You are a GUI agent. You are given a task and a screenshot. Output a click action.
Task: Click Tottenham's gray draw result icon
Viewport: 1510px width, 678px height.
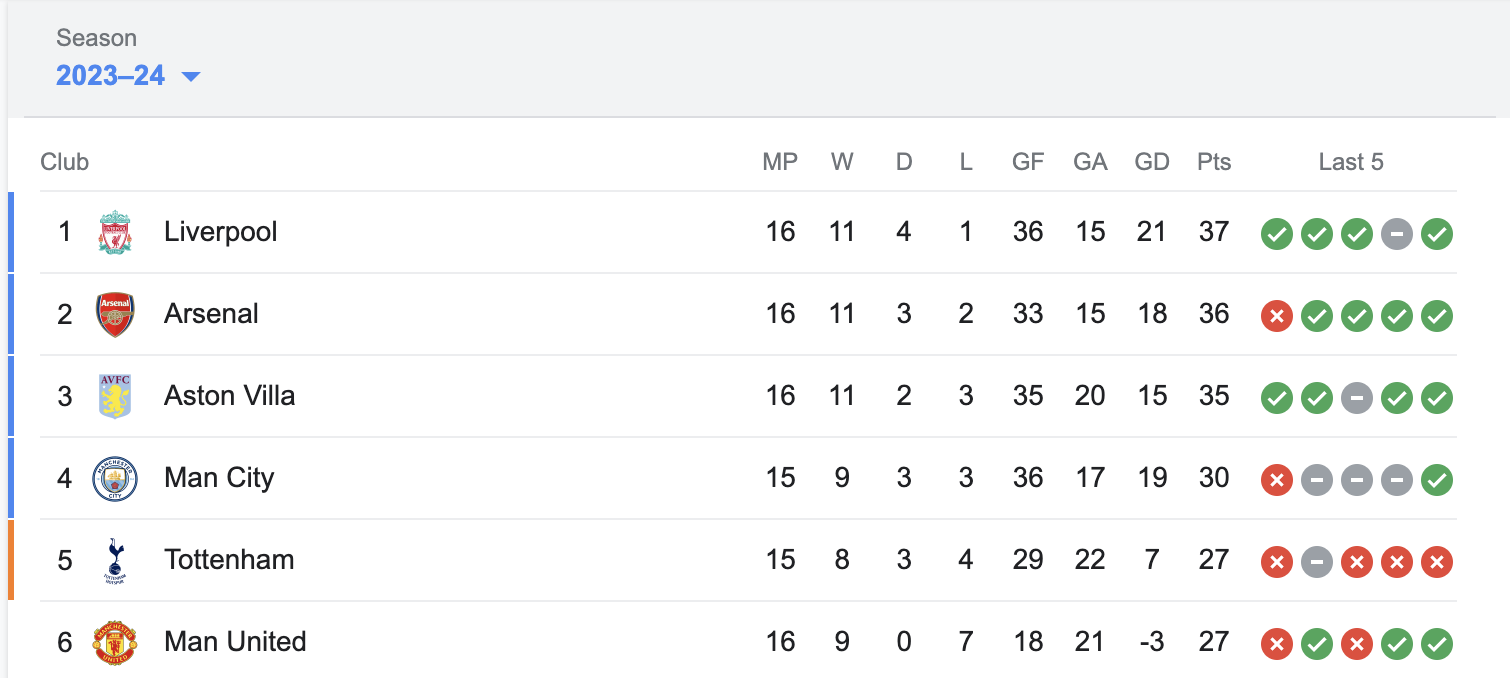pos(1317,563)
